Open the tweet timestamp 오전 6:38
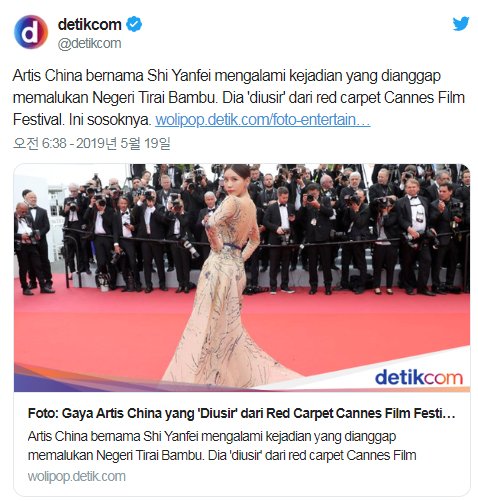The height and width of the screenshot is (501, 478). click(40, 143)
